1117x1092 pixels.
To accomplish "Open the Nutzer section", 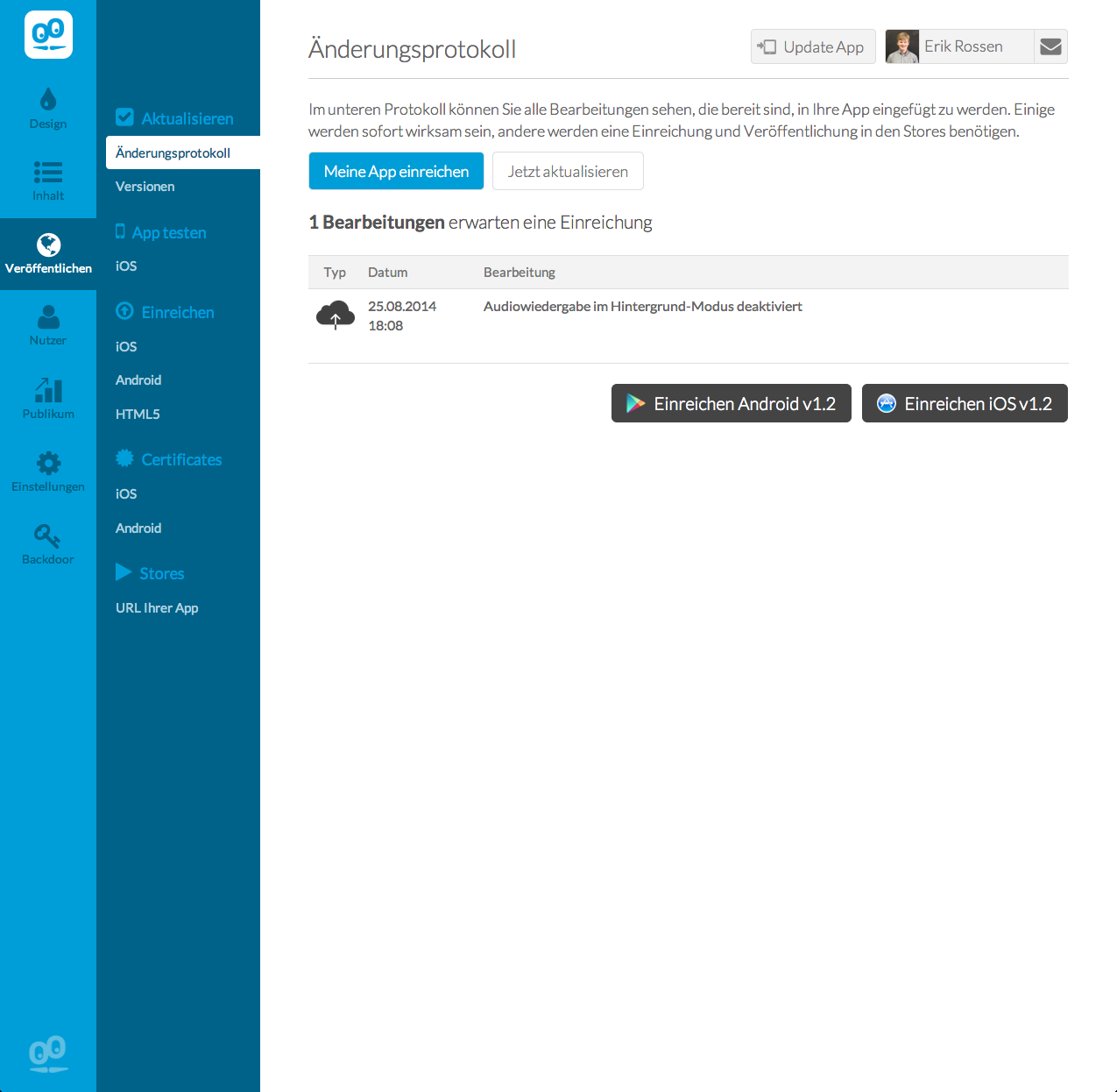I will tap(48, 325).
